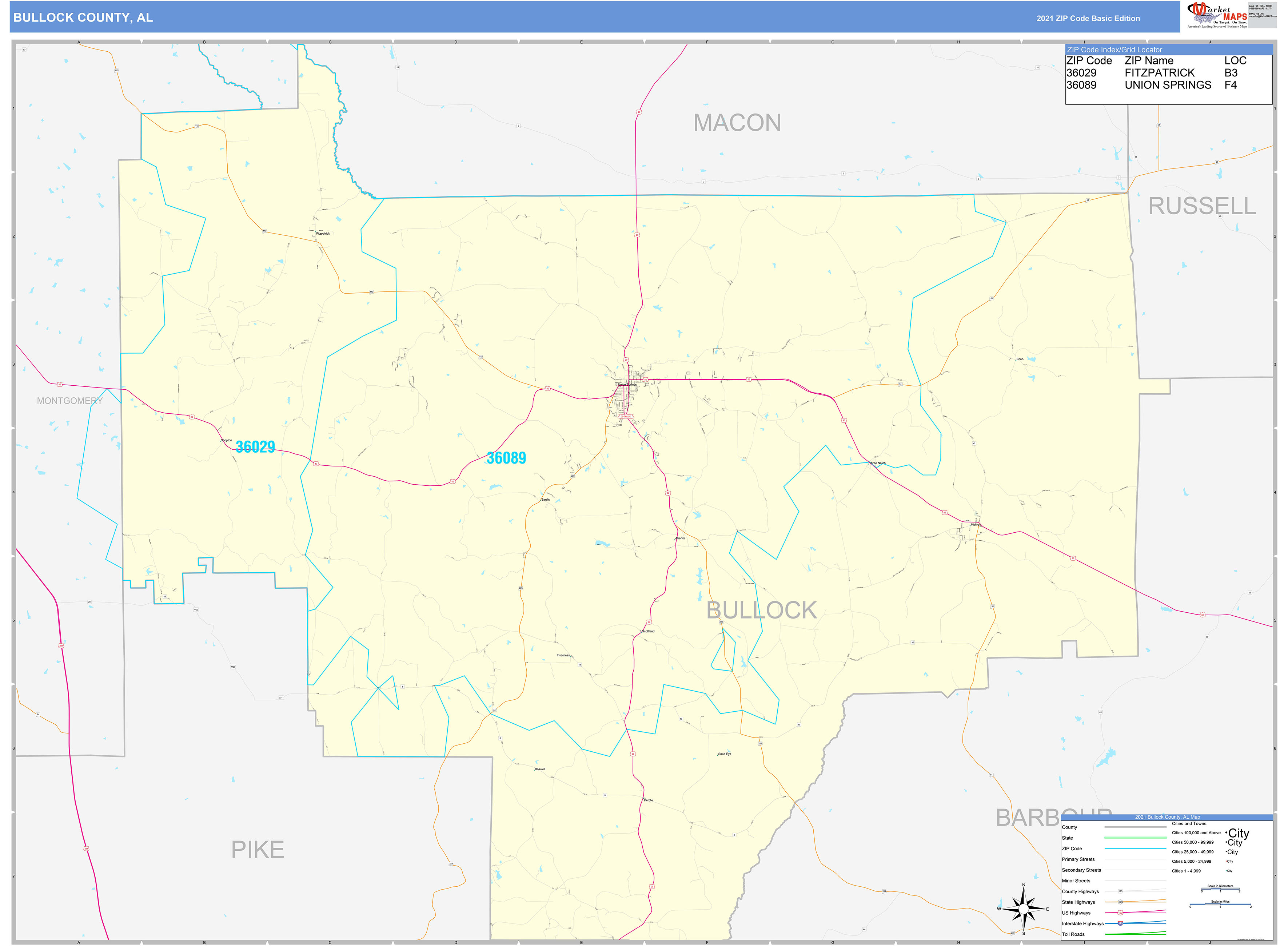
Task: Click the PIKE county label
Action: pyautogui.click(x=258, y=849)
